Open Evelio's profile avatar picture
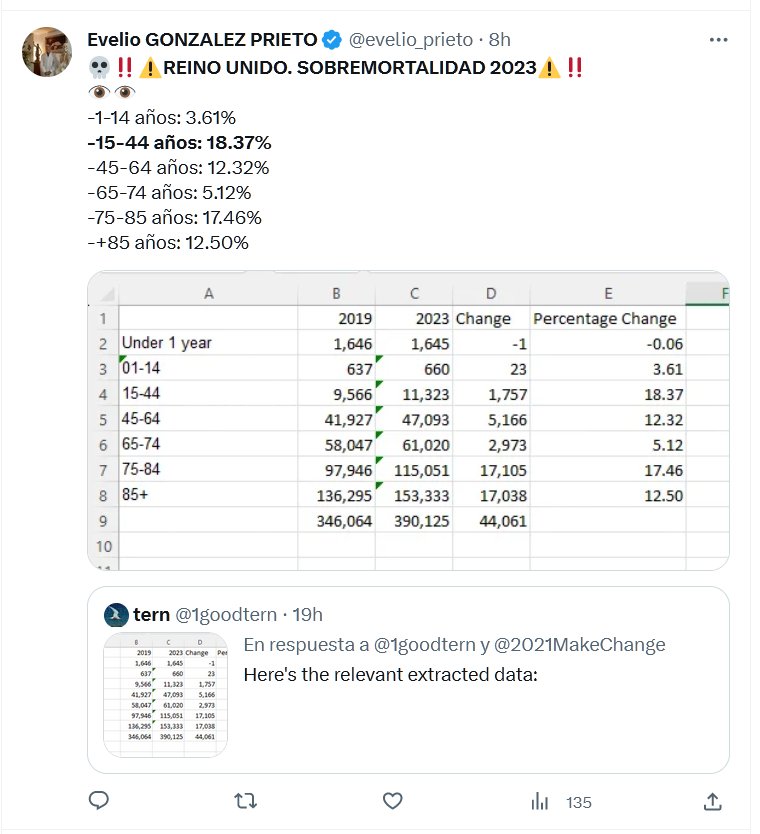The image size is (760, 834). (47, 50)
